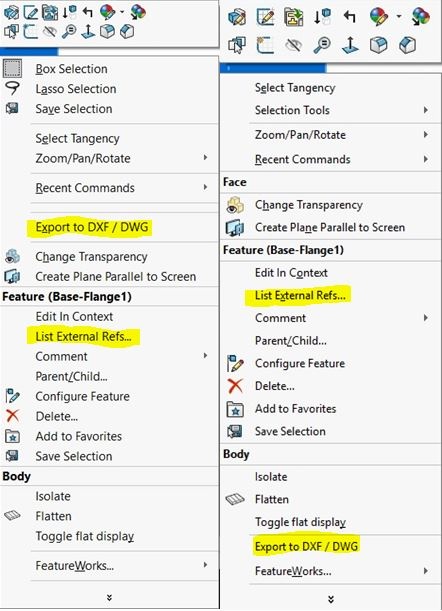Choose Isolate in the left menu's Body section

pyautogui.click(x=53, y=496)
